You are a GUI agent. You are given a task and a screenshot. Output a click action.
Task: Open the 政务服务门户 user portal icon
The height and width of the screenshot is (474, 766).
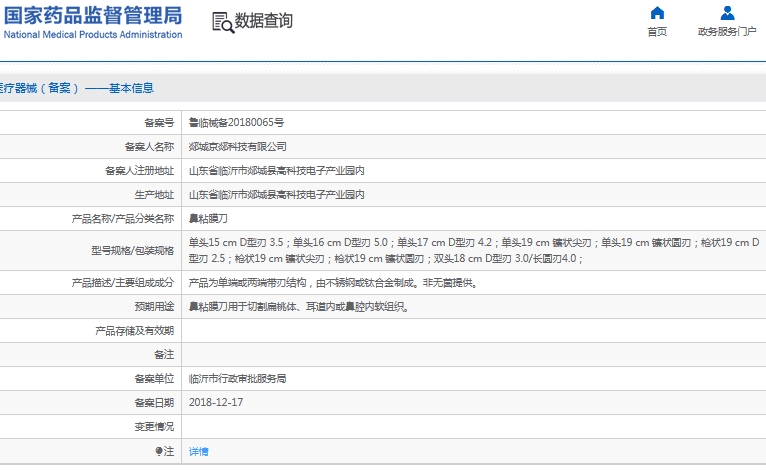(x=727, y=13)
